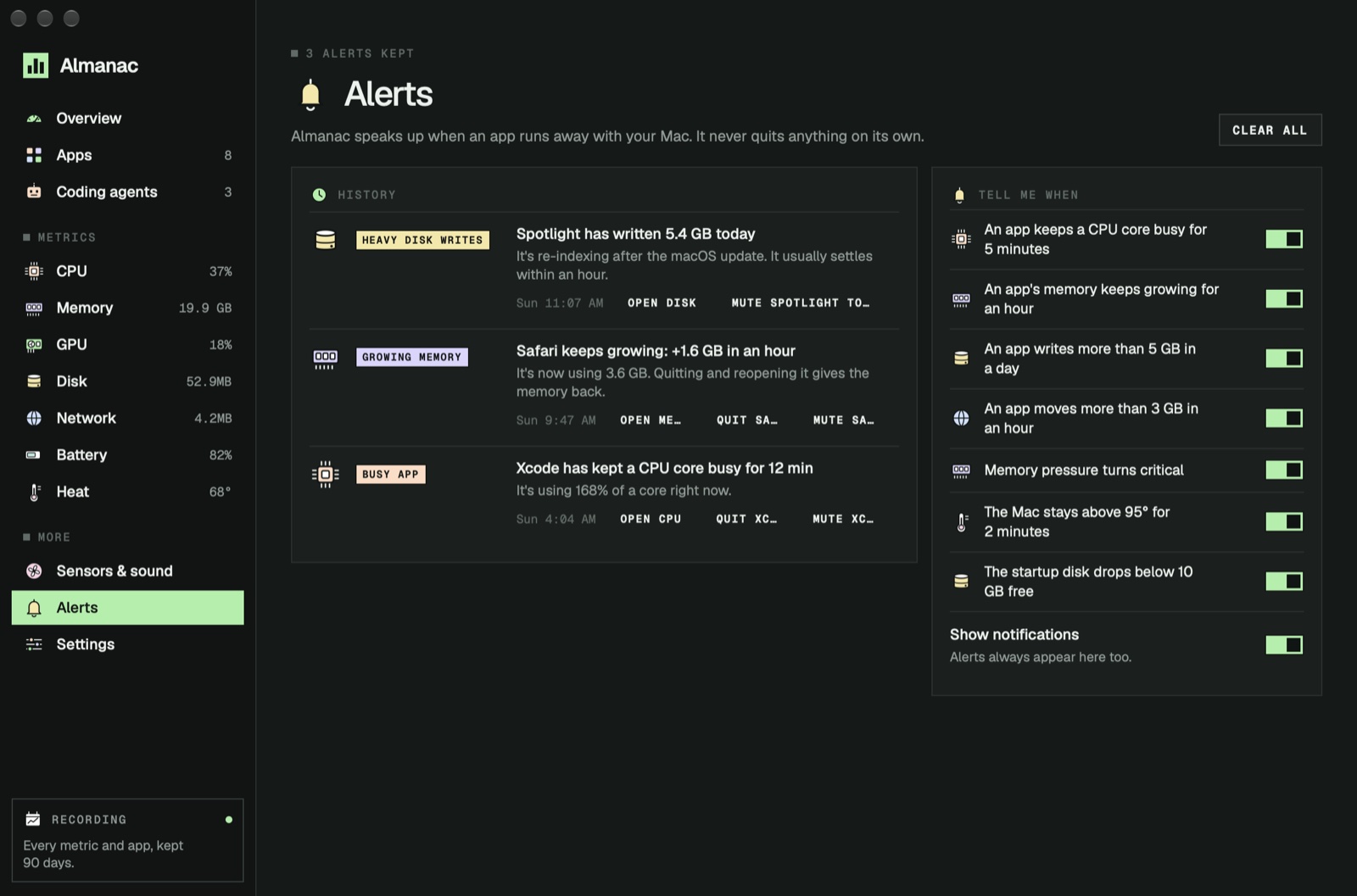Click Quit Xc… on Xcode alert
Viewport: 1357px width, 896px height.
[x=746, y=519]
